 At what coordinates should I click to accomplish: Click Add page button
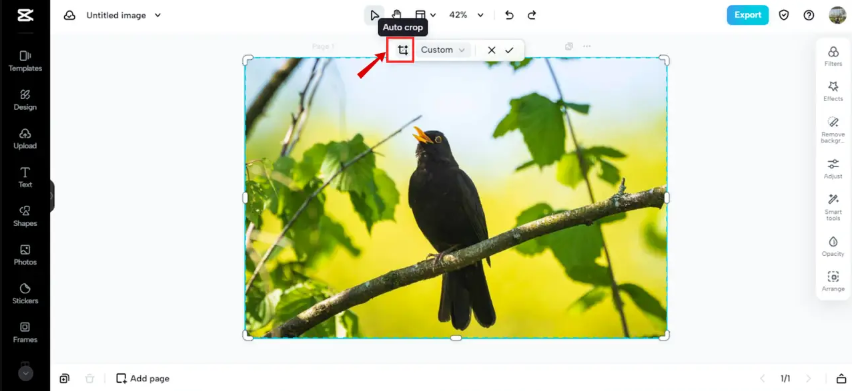143,379
